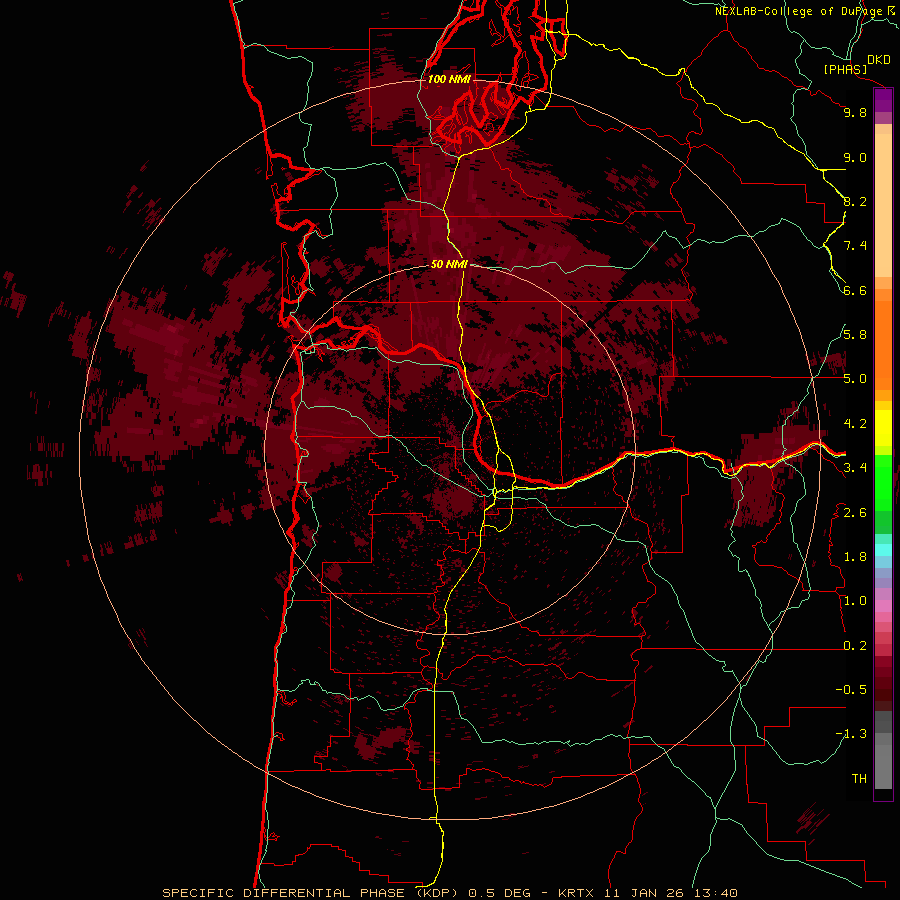Click the TH label on color scale
Image resolution: width=900 pixels, height=900 pixels.
click(x=859, y=778)
